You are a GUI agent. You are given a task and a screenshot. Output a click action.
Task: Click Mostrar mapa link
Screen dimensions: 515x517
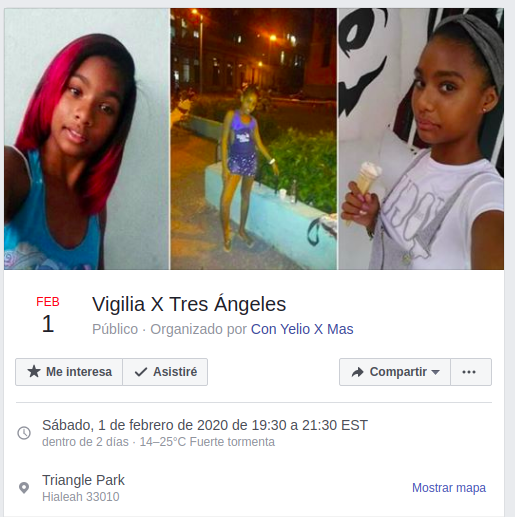[x=449, y=488]
